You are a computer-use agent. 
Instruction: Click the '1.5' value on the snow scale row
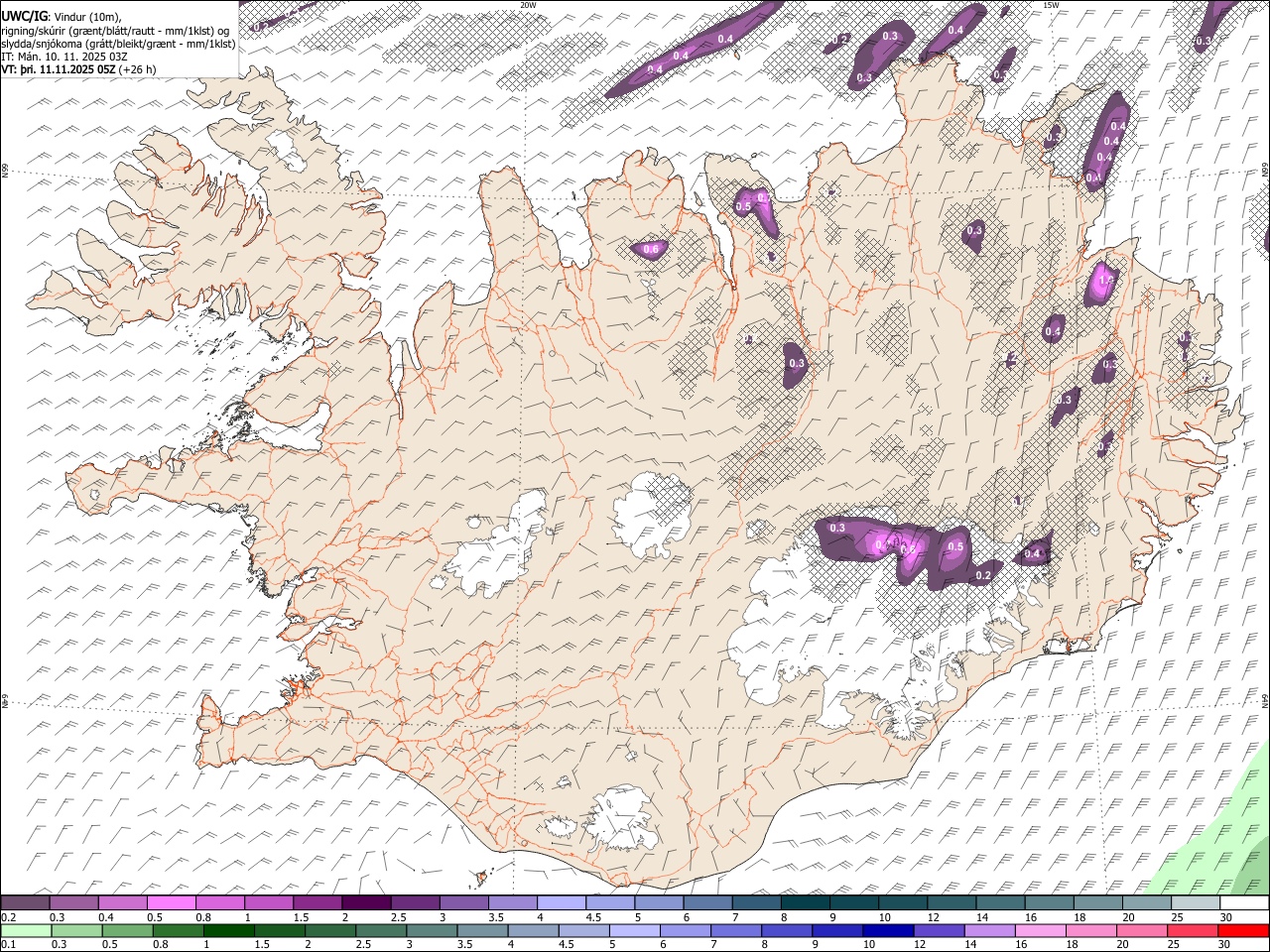click(300, 917)
